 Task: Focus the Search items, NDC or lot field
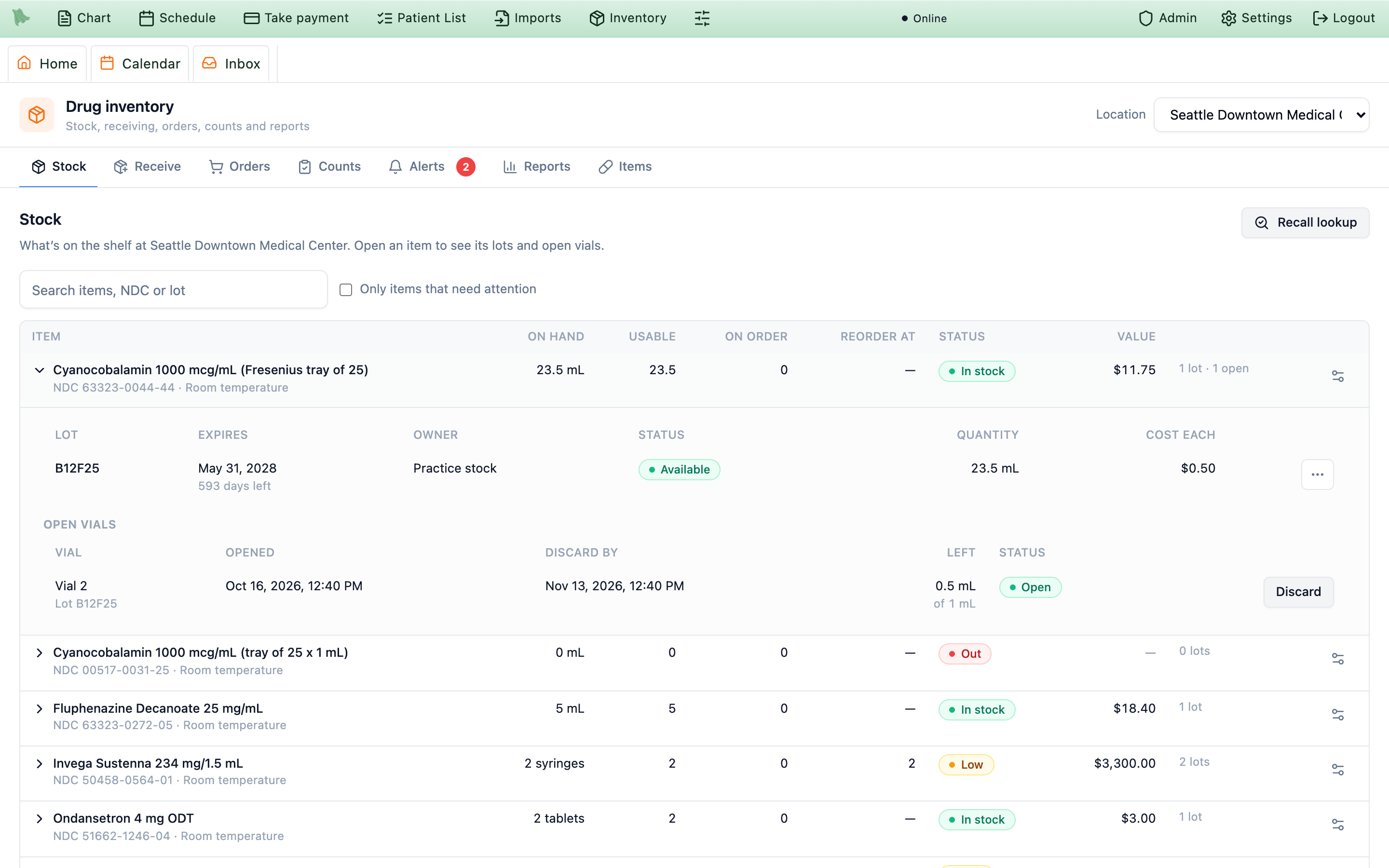click(x=173, y=290)
